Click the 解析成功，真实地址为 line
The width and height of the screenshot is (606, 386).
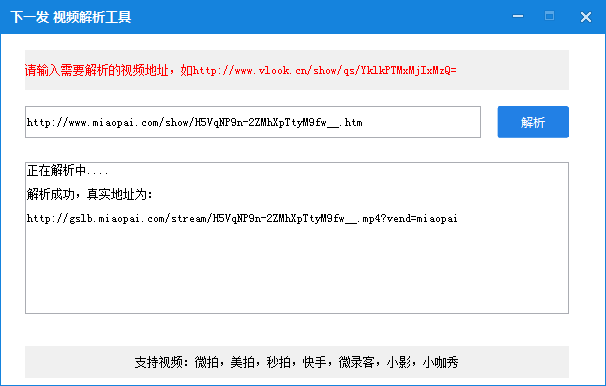coord(89,194)
